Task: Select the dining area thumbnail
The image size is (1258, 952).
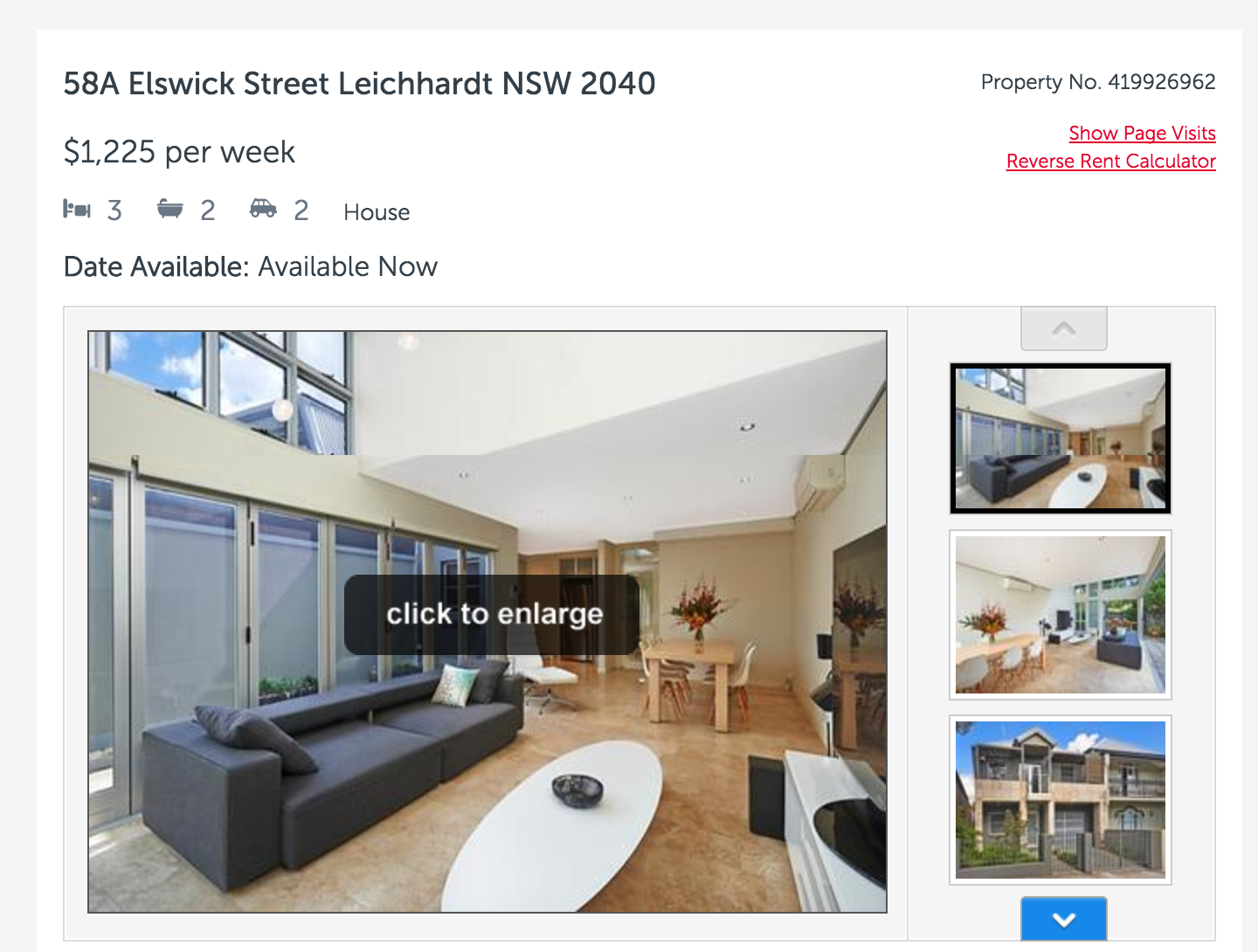Action: click(1061, 615)
